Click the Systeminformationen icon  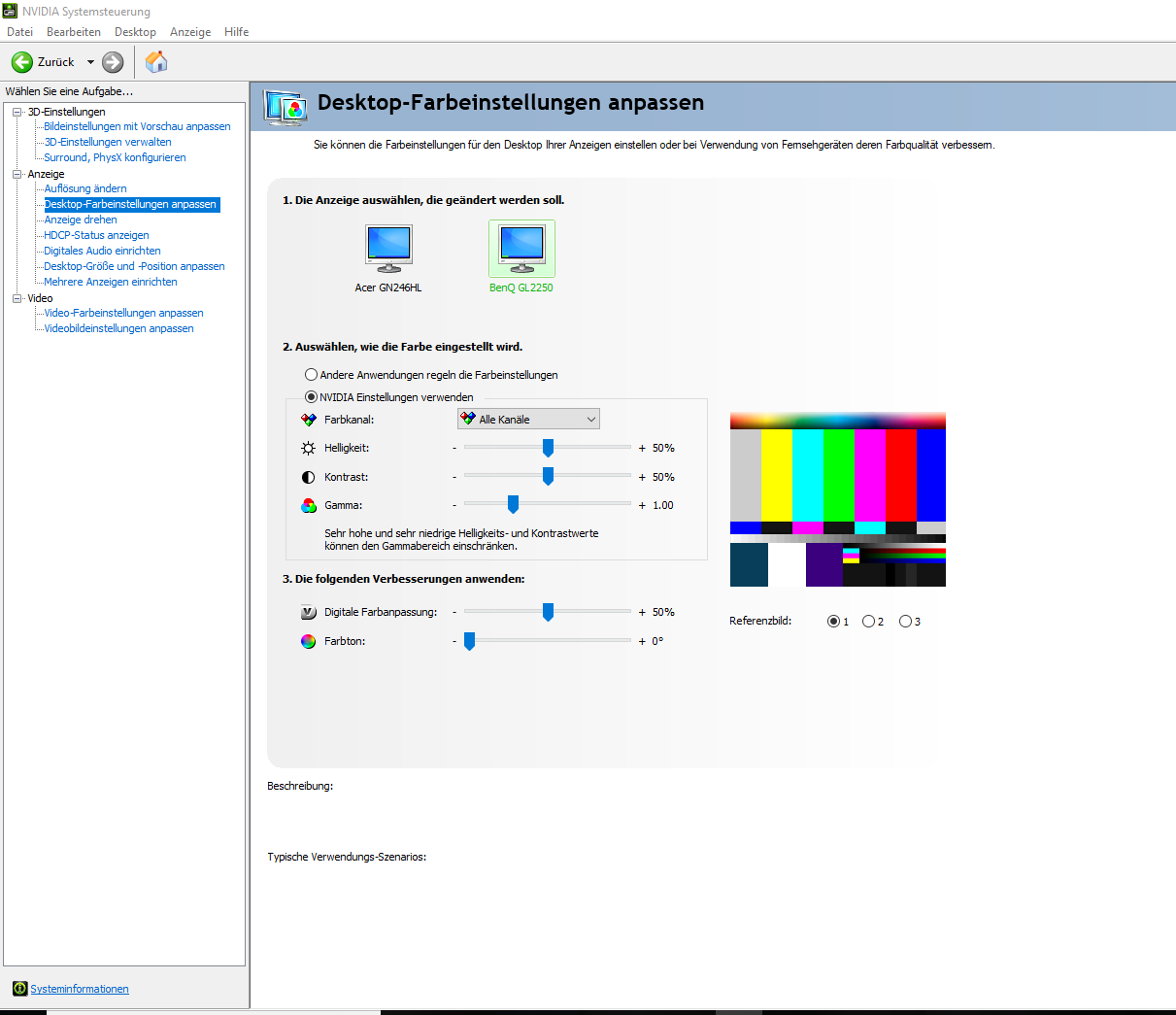click(19, 989)
